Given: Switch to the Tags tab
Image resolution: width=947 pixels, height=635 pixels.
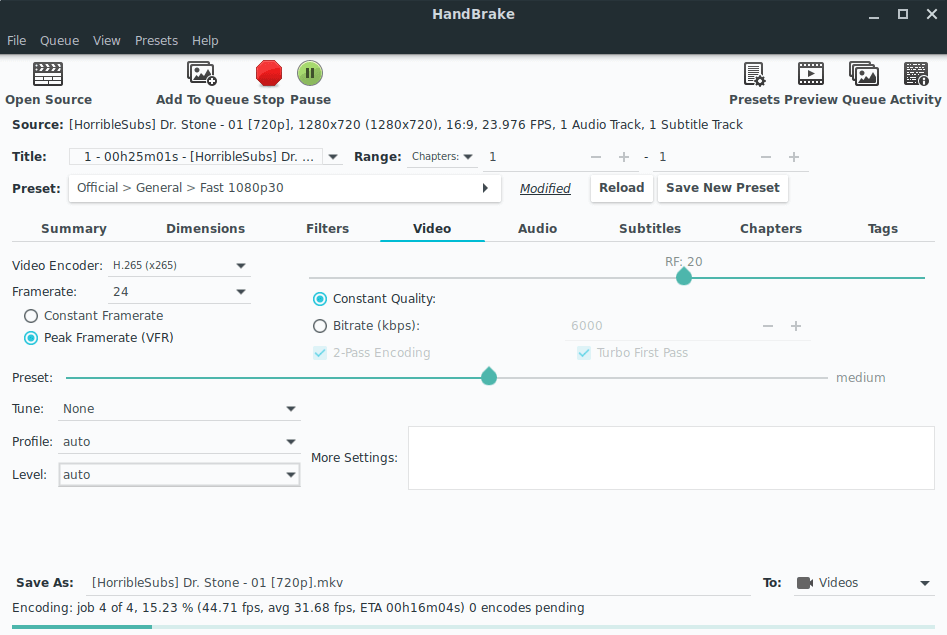Looking at the screenshot, I should [x=882, y=229].
